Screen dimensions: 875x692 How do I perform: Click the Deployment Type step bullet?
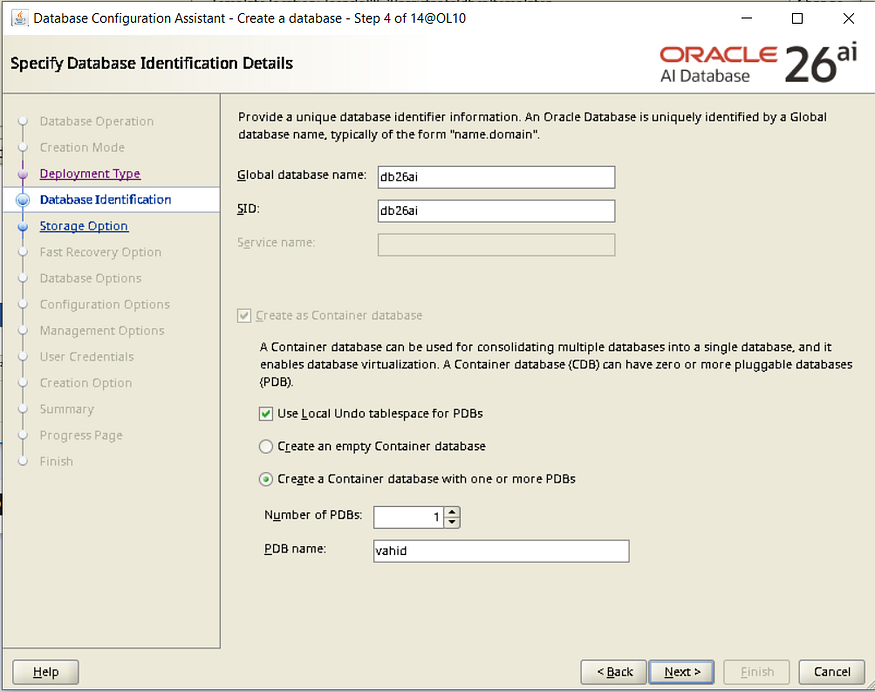click(23, 174)
